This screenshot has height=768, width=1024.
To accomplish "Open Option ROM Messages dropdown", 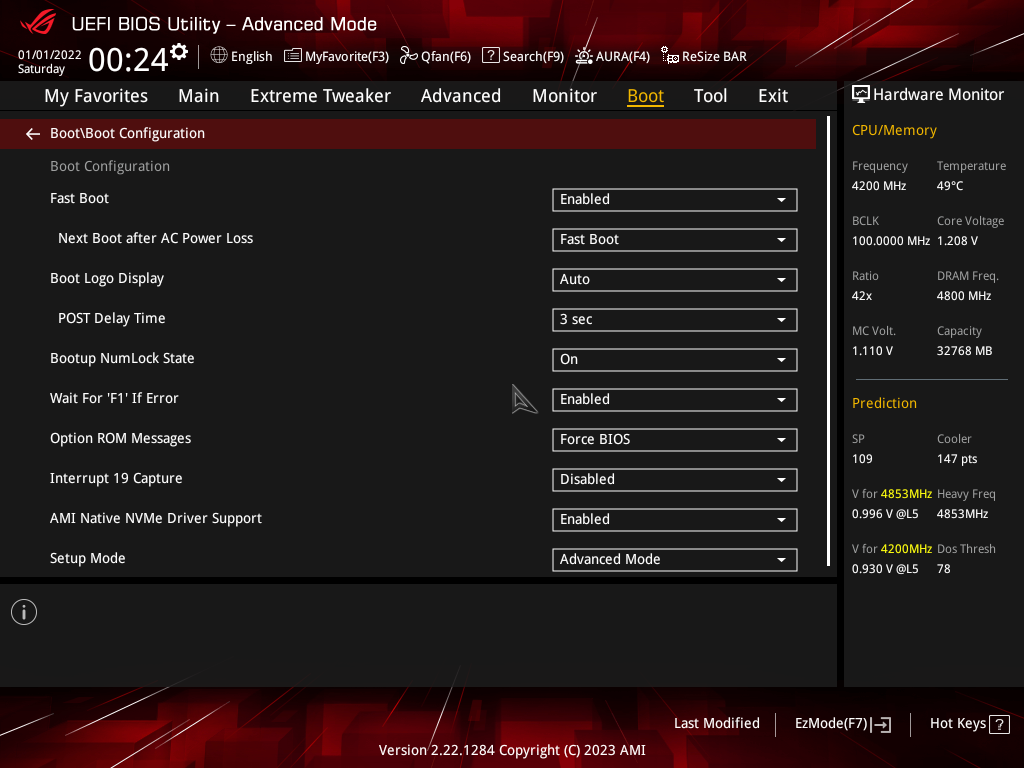I will (675, 440).
